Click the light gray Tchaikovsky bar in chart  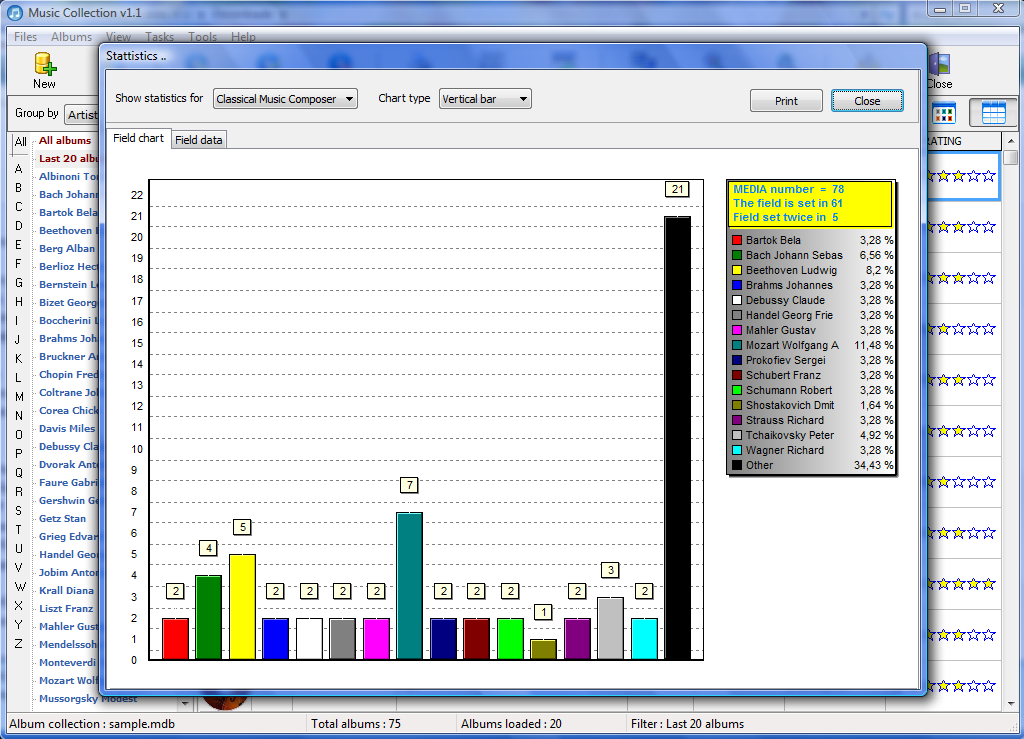611,628
